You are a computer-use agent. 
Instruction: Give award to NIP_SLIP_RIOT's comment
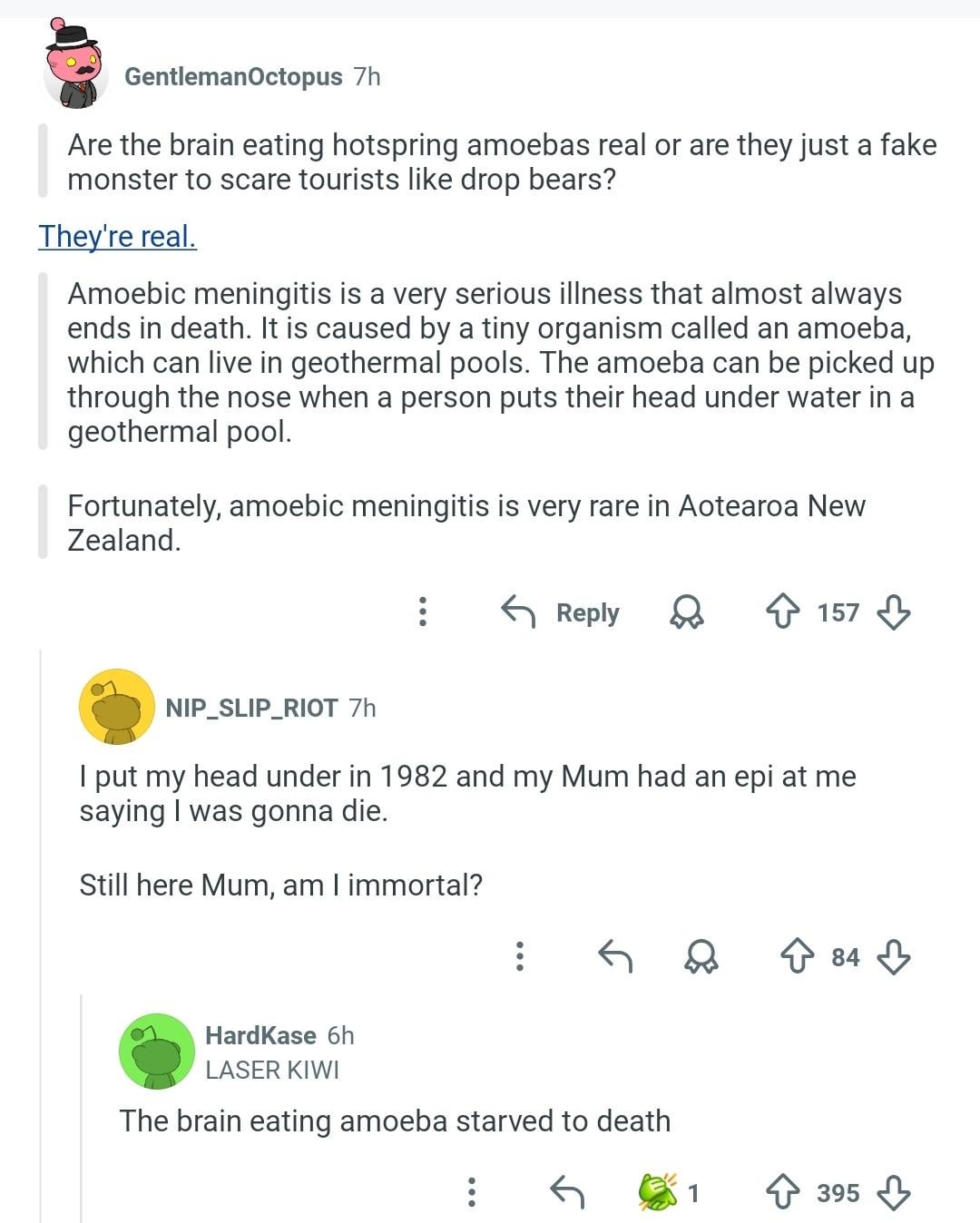tap(701, 956)
